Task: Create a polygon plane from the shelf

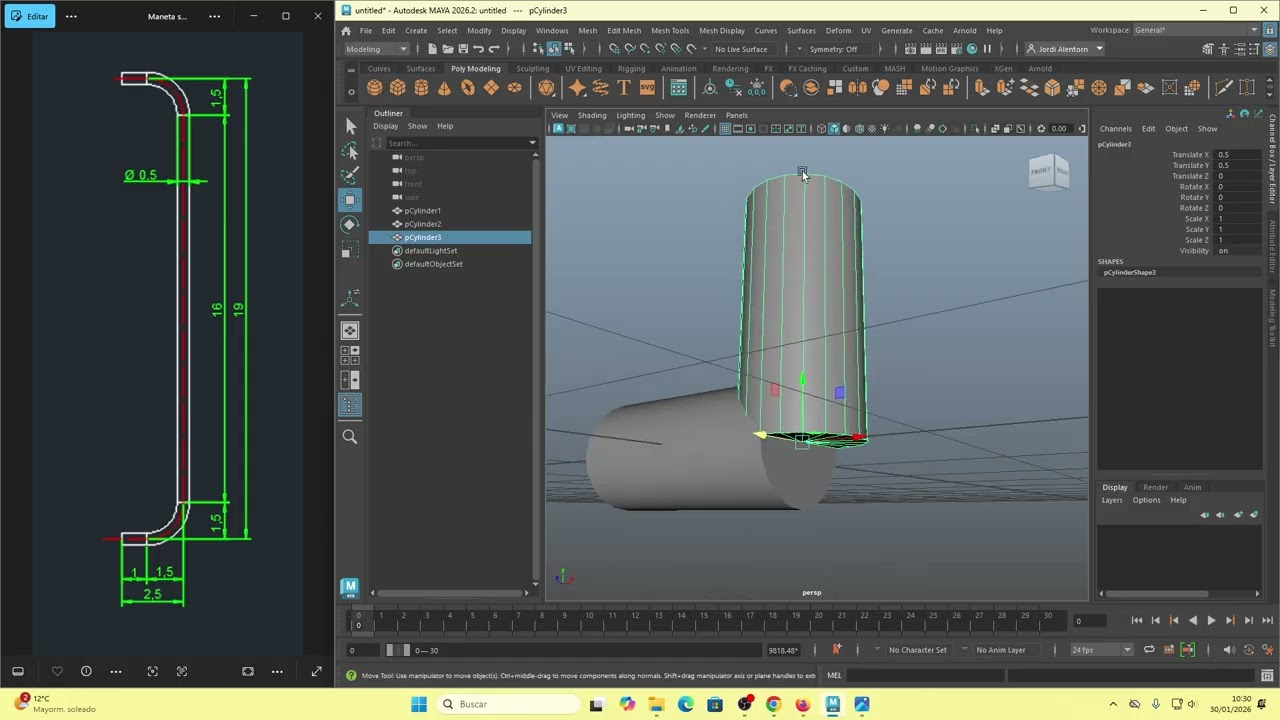Action: pyautogui.click(x=491, y=88)
